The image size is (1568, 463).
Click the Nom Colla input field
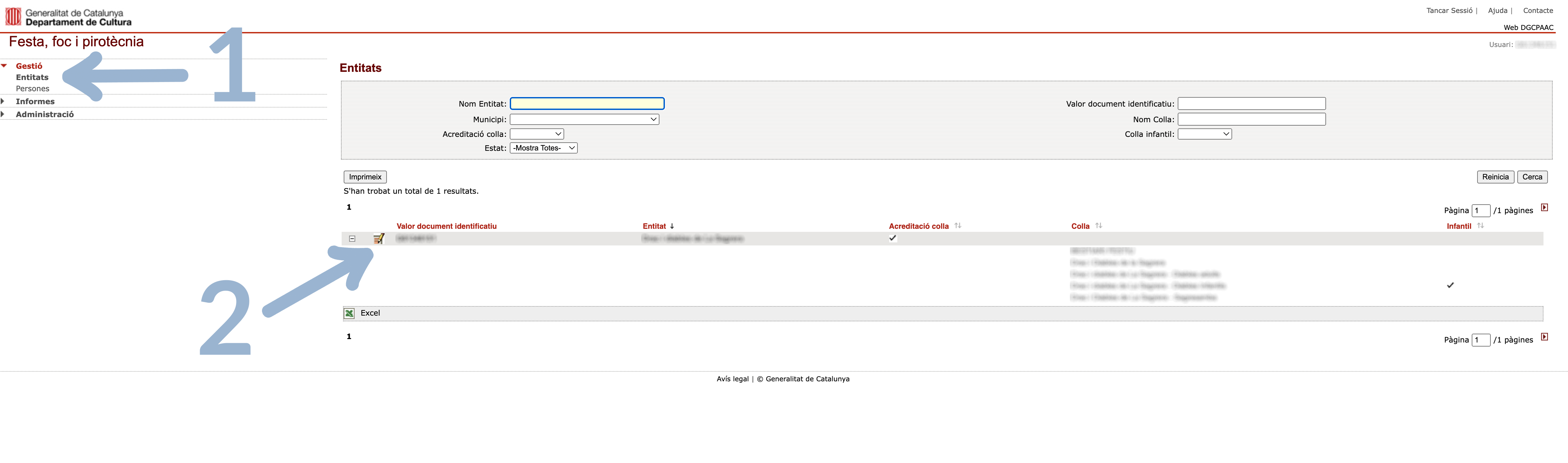tap(1251, 119)
